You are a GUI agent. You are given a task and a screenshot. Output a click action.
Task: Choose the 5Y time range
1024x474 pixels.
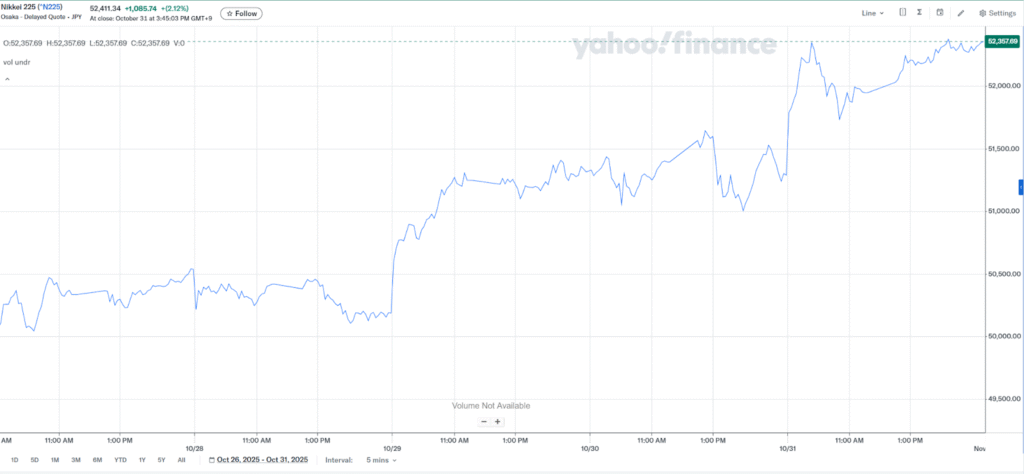pyautogui.click(x=161, y=460)
